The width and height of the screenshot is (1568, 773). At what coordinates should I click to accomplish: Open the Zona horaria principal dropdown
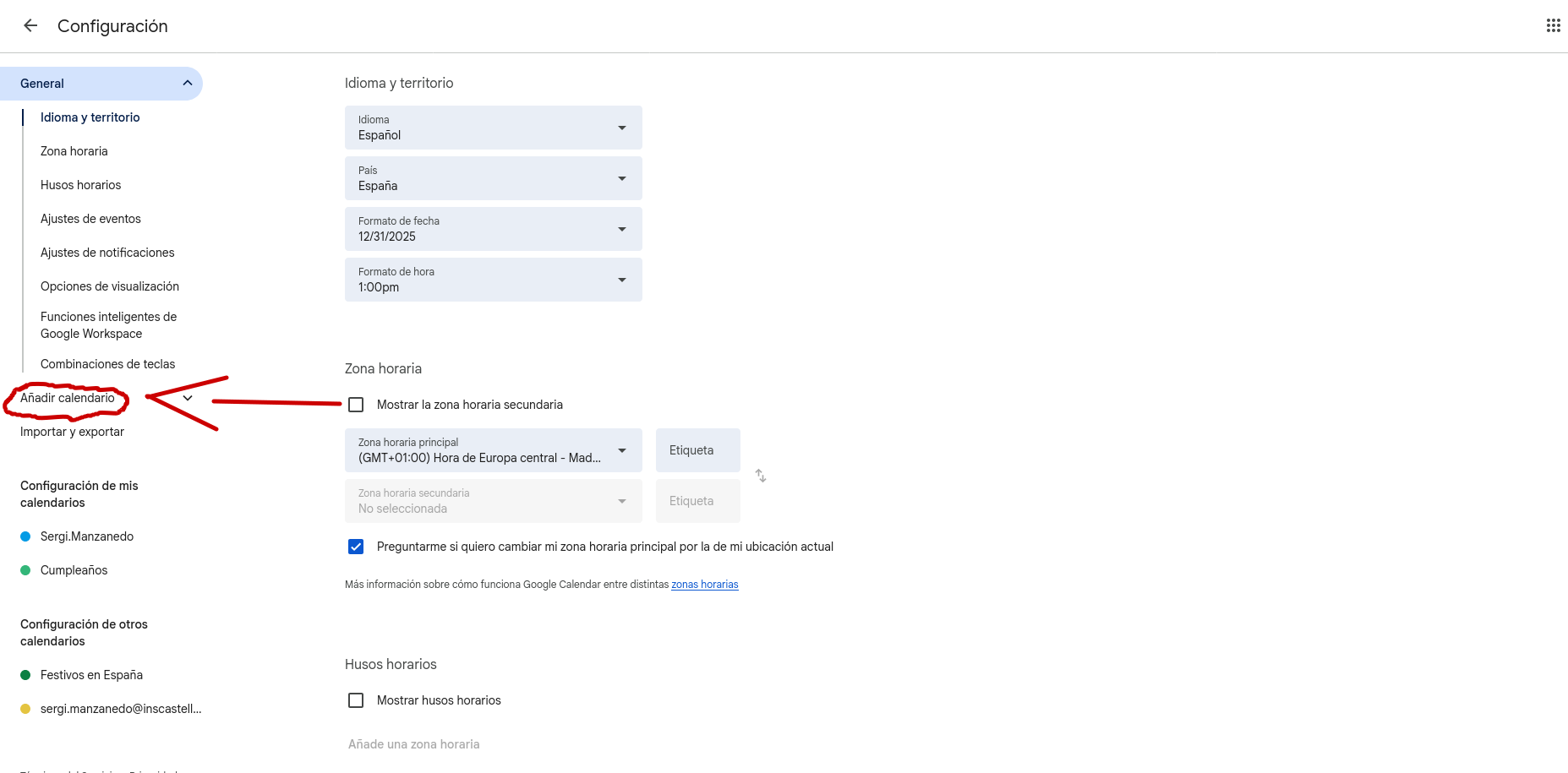[x=493, y=450]
